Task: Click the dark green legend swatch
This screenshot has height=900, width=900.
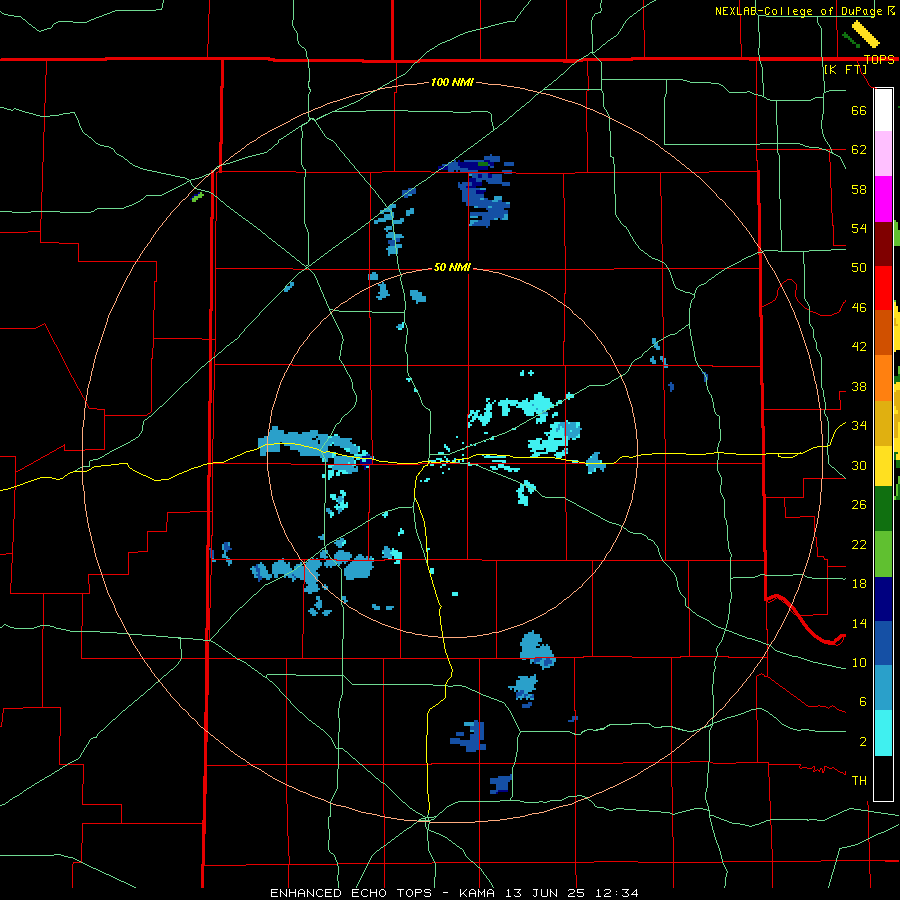Action: 883,509
